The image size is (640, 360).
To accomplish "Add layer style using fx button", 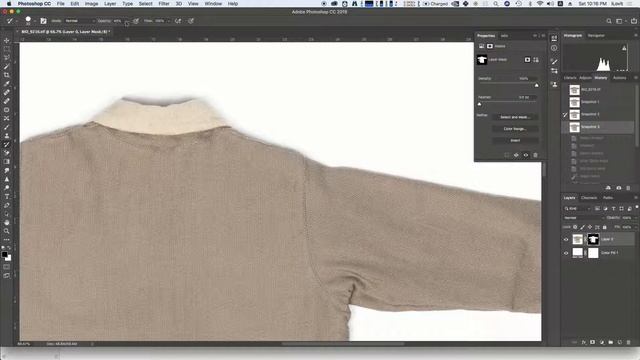I will coord(584,342).
